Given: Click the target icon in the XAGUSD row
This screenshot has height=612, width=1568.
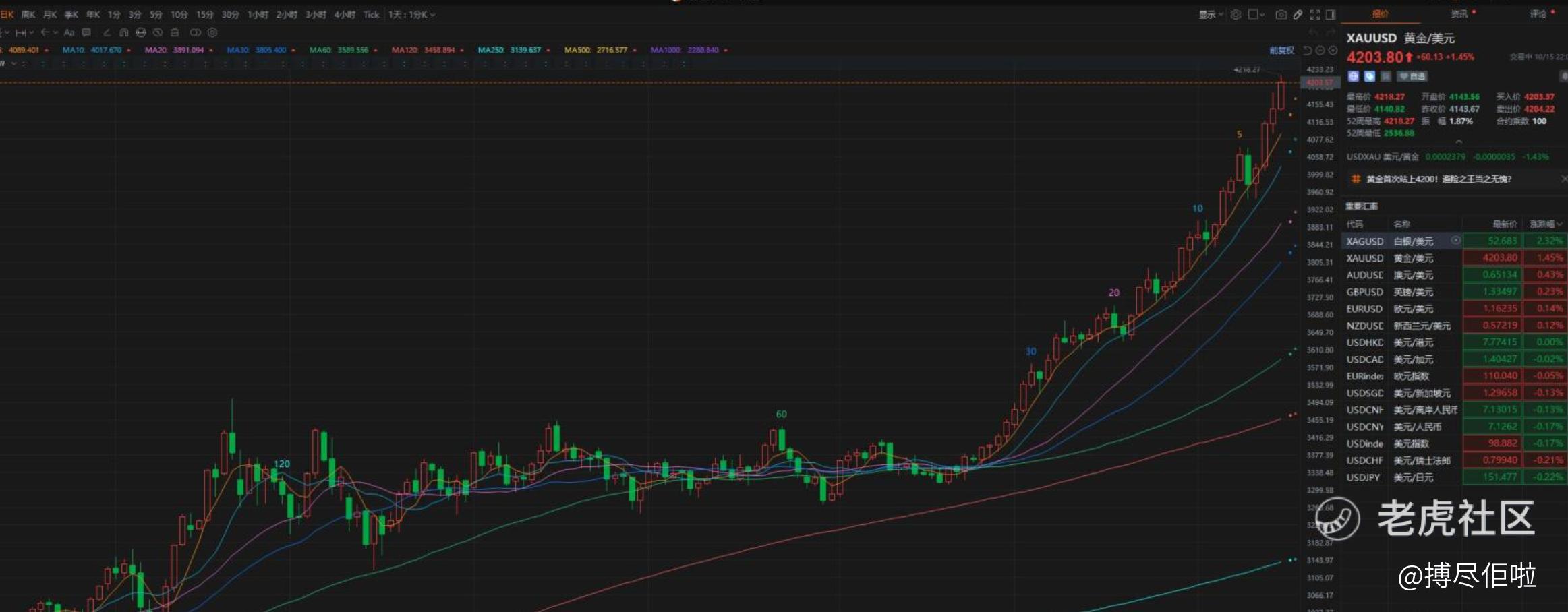Looking at the screenshot, I should (1456, 241).
